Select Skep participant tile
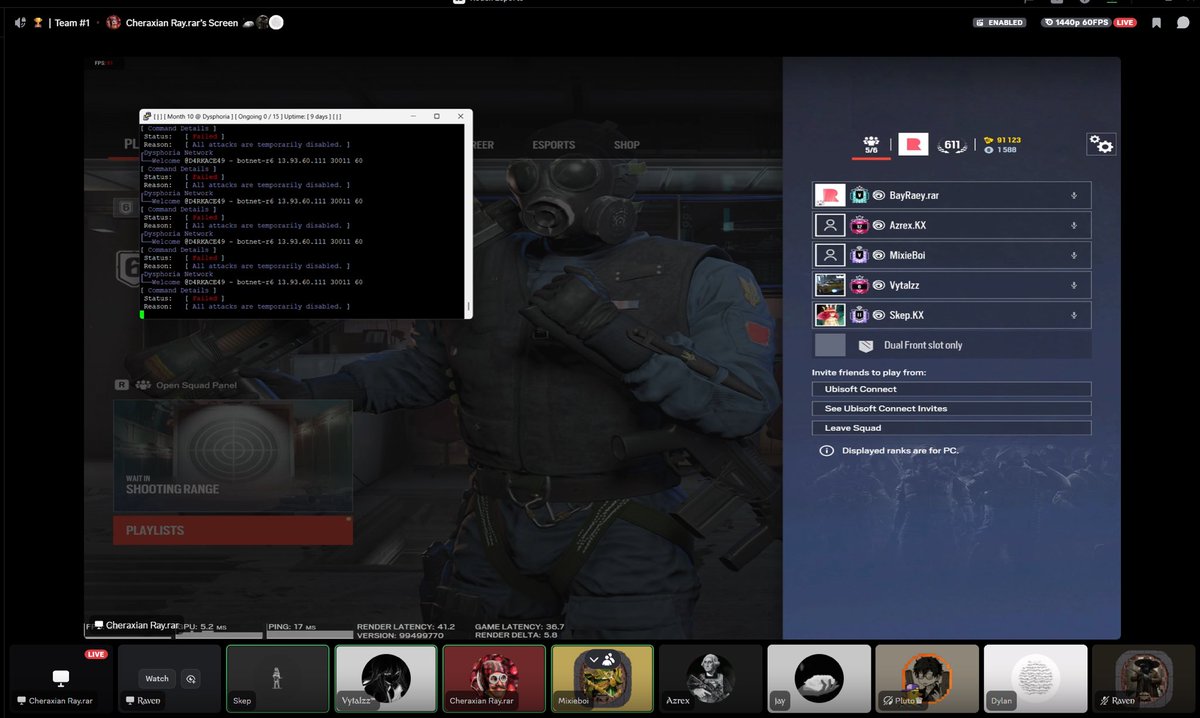 [x=276, y=678]
